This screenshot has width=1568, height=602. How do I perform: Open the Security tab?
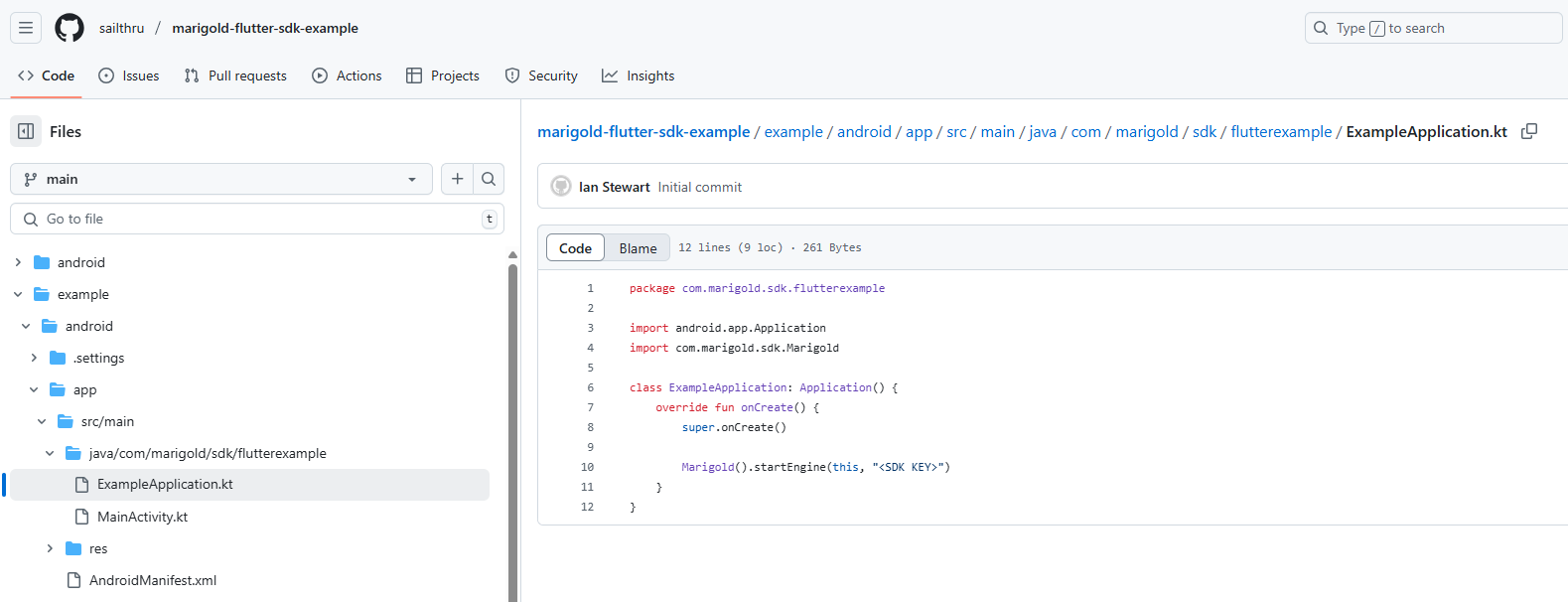click(x=541, y=75)
